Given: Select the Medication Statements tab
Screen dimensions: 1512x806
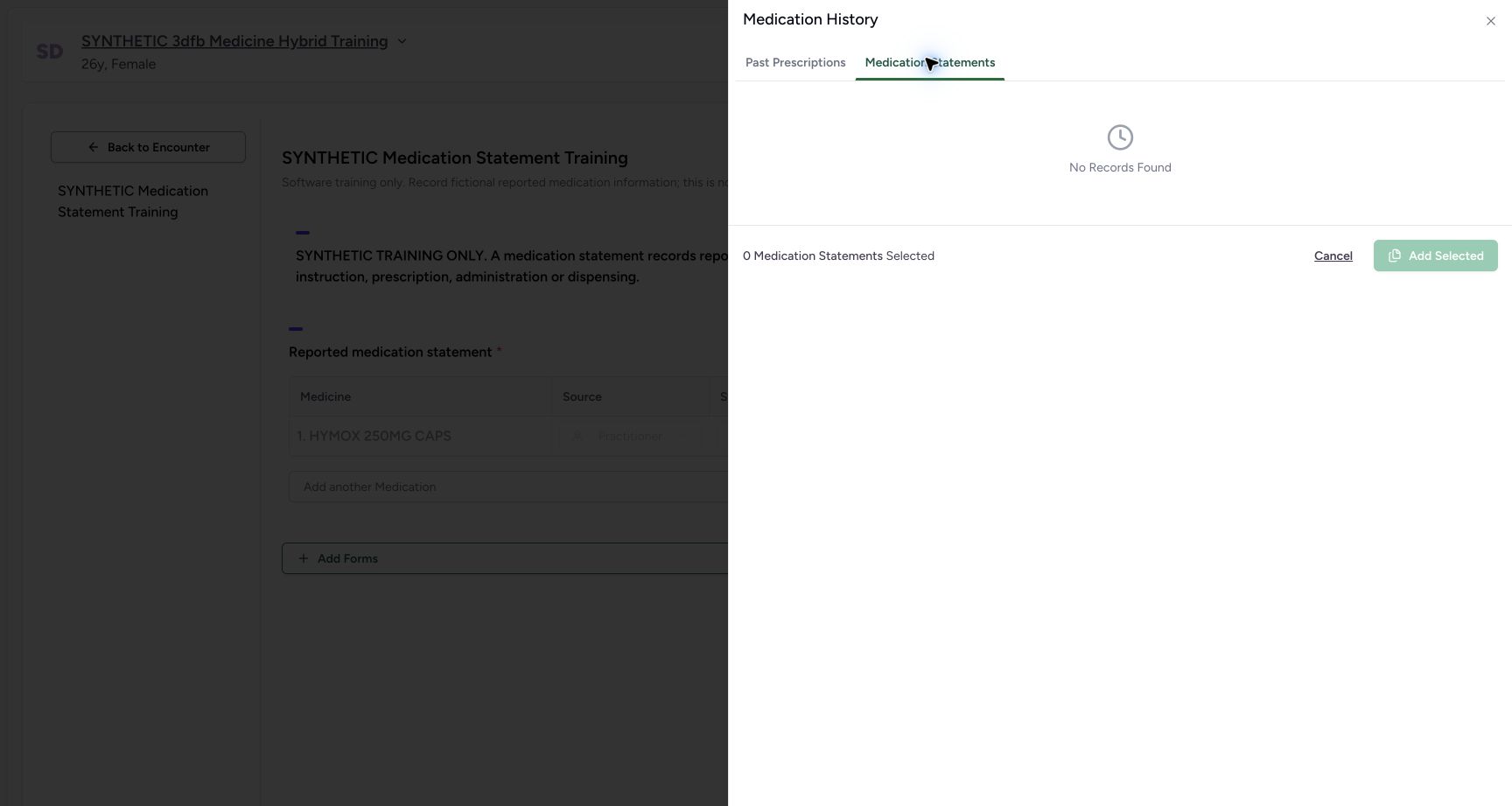Looking at the screenshot, I should click(x=929, y=63).
